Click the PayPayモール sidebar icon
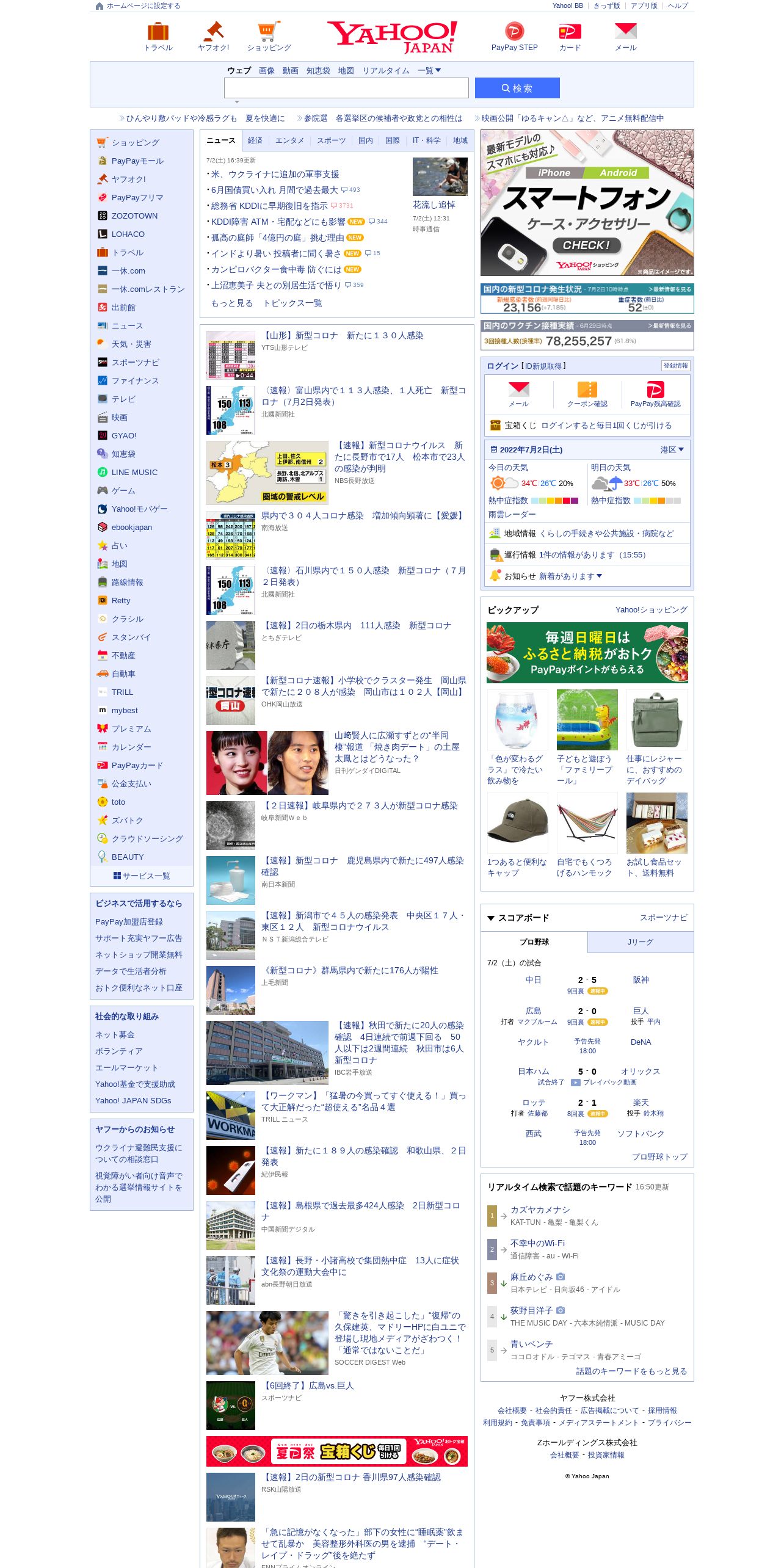This screenshot has width=784, height=1568. [103, 161]
